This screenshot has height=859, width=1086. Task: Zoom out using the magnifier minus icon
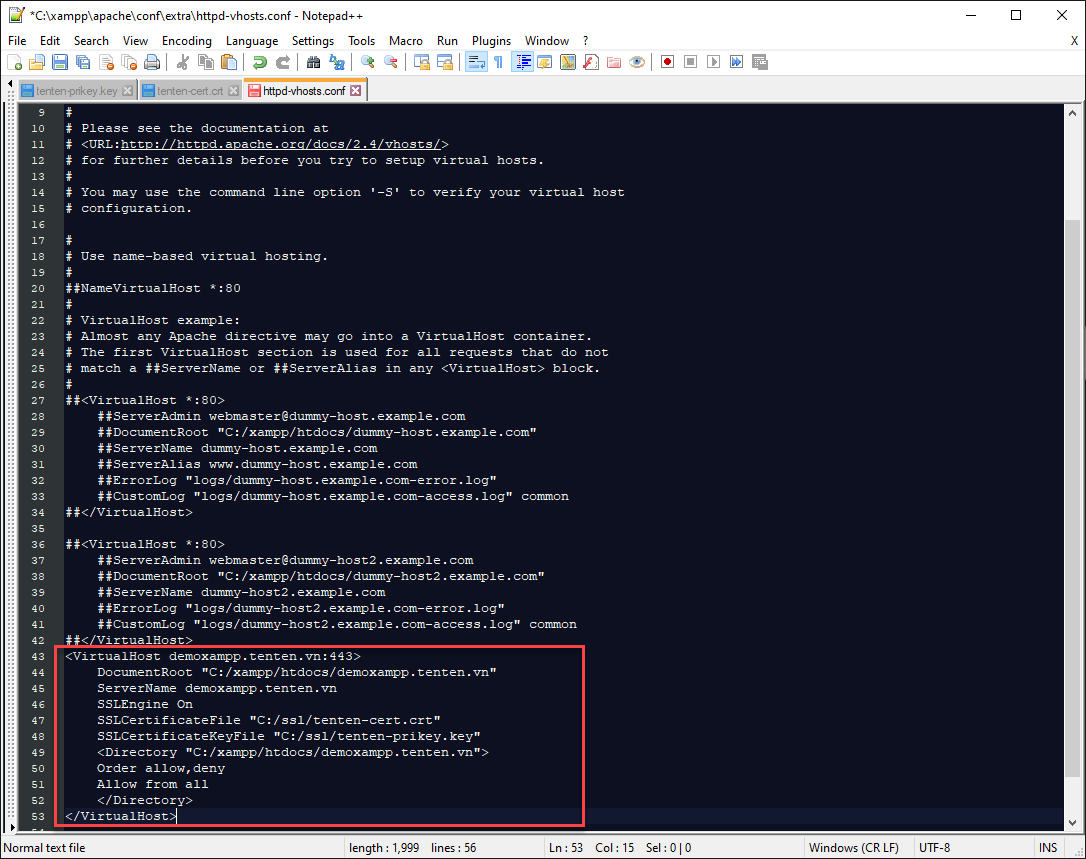(391, 62)
